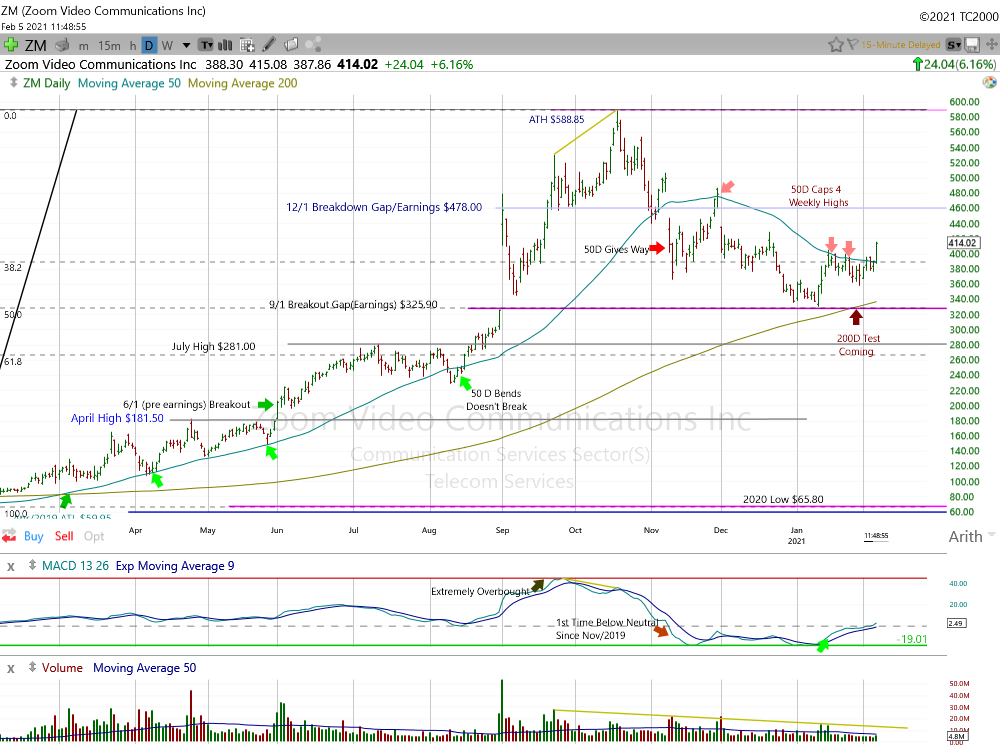1000x750 pixels.
Task: Close the Volume indicator pane
Action: click(11, 668)
